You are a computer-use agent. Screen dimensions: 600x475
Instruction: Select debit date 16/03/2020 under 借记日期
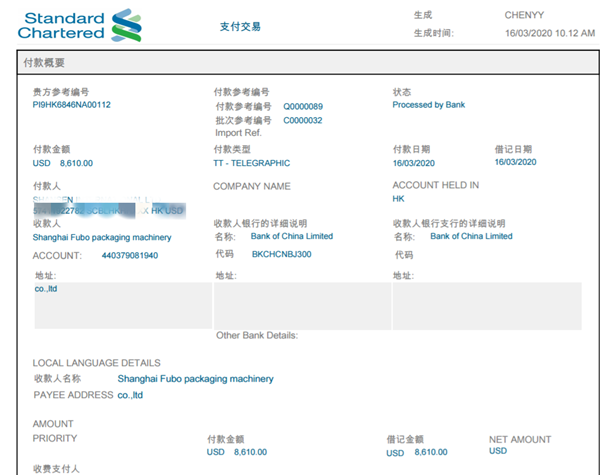tap(515, 162)
